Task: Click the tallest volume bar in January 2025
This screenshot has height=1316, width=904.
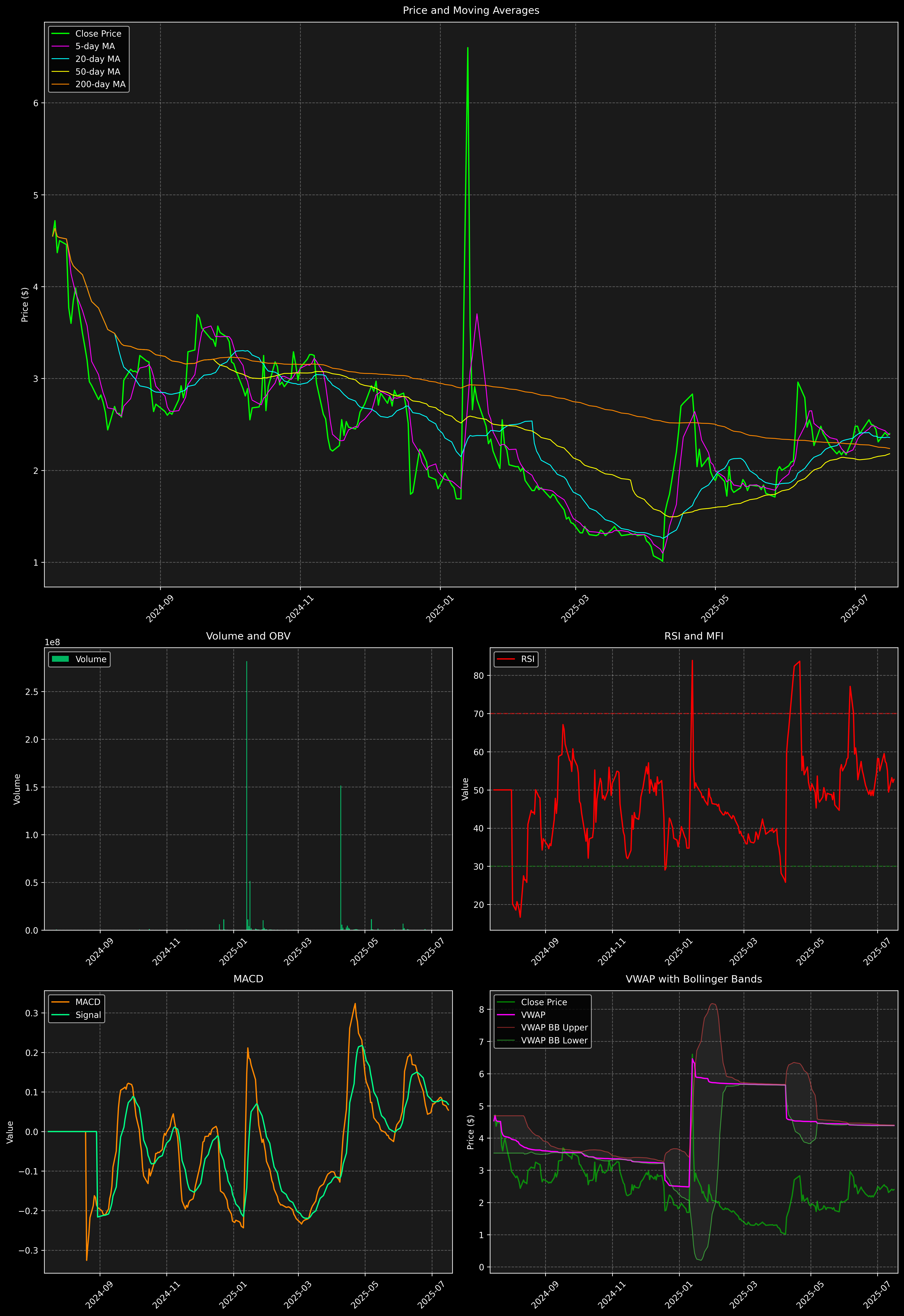Action: tap(246, 796)
